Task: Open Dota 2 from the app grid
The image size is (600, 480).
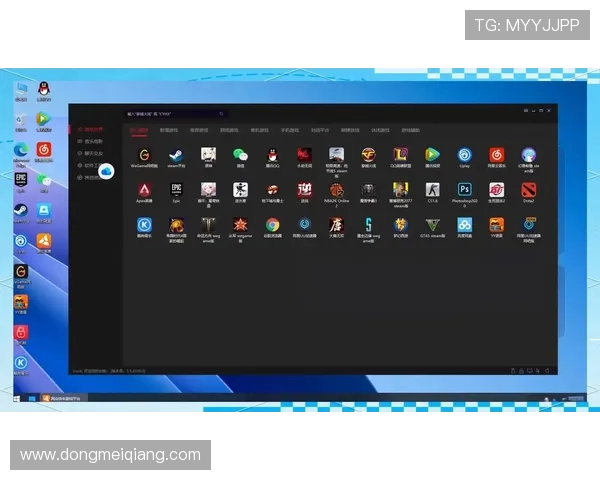Action: [529, 189]
